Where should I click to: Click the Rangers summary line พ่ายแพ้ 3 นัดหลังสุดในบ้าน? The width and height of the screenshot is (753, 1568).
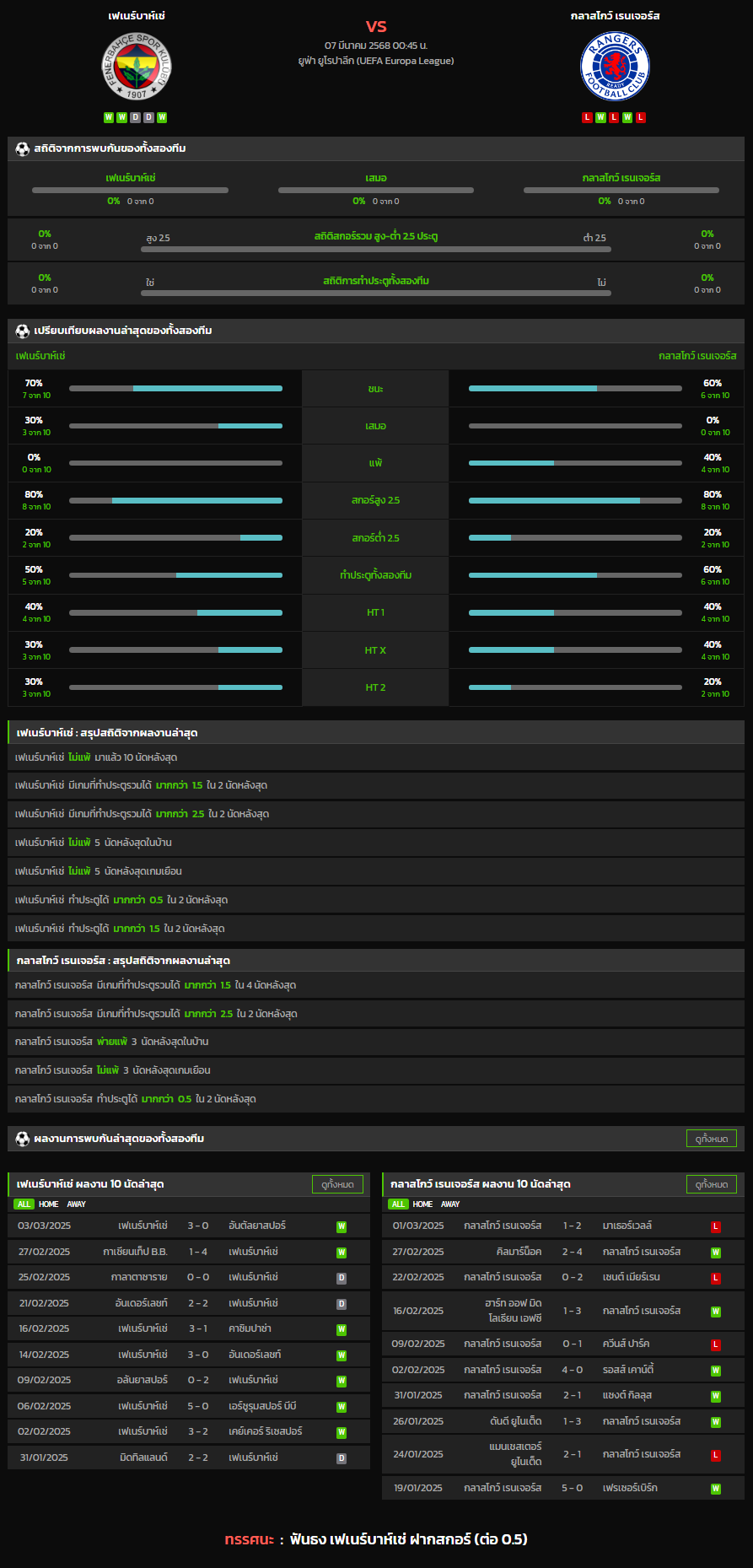[376, 1043]
